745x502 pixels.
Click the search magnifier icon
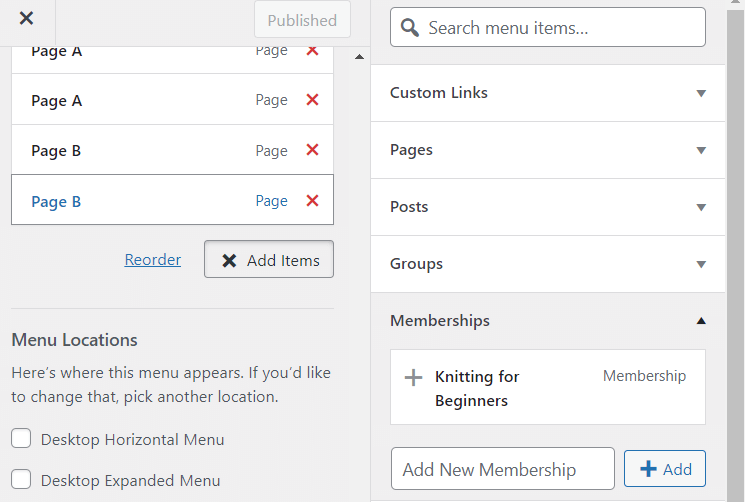tap(410, 28)
